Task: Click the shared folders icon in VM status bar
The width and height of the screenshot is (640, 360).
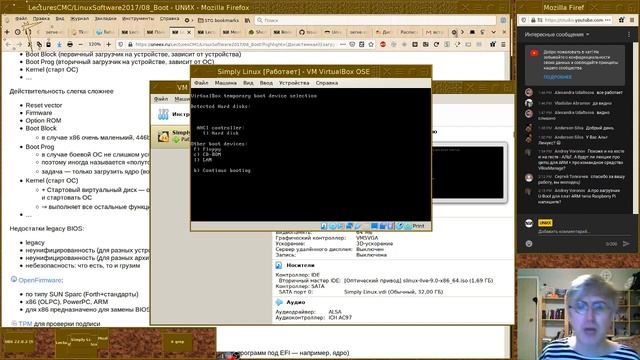Action: (365, 226)
